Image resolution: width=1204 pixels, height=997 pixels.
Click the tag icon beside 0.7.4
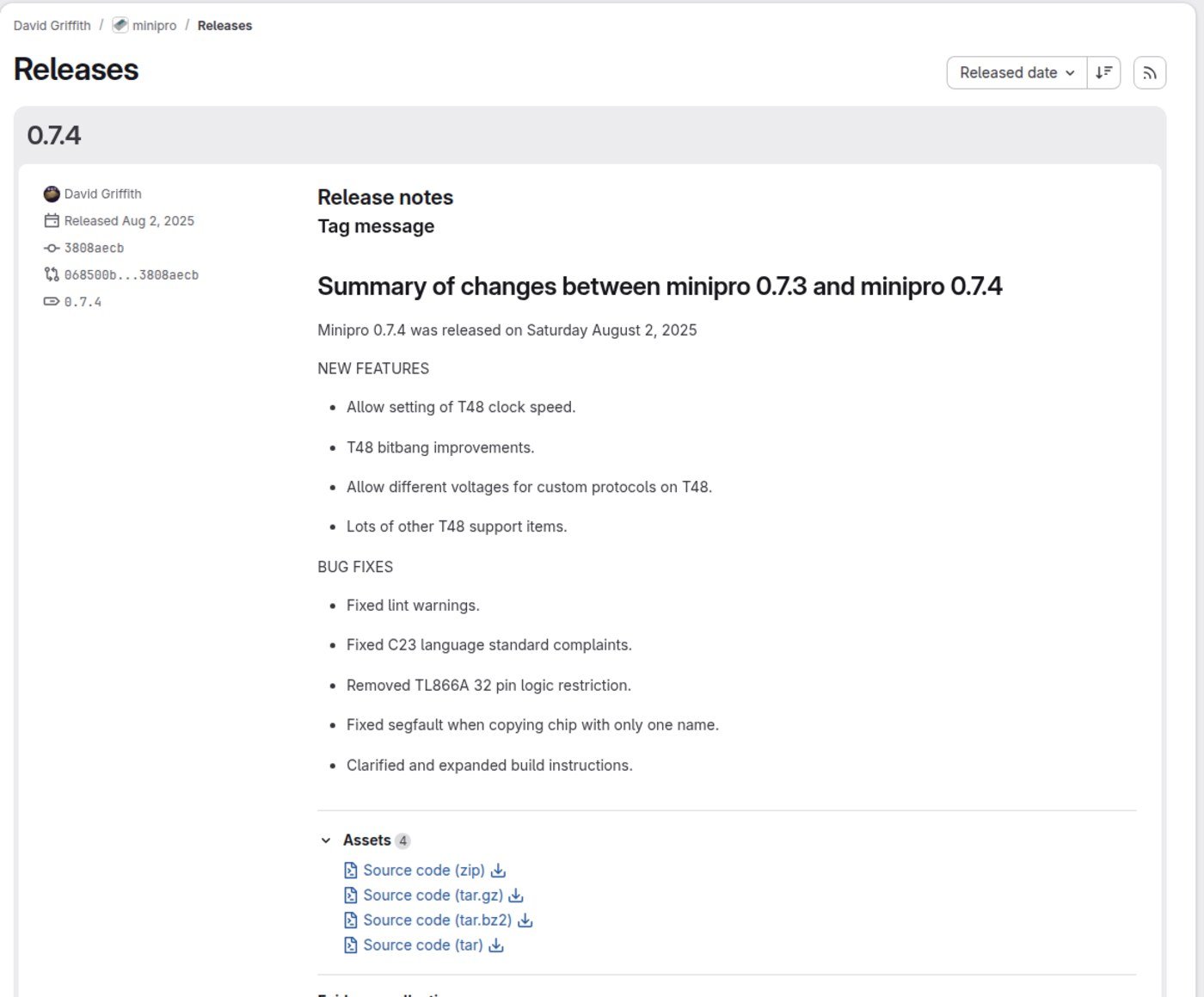click(52, 301)
